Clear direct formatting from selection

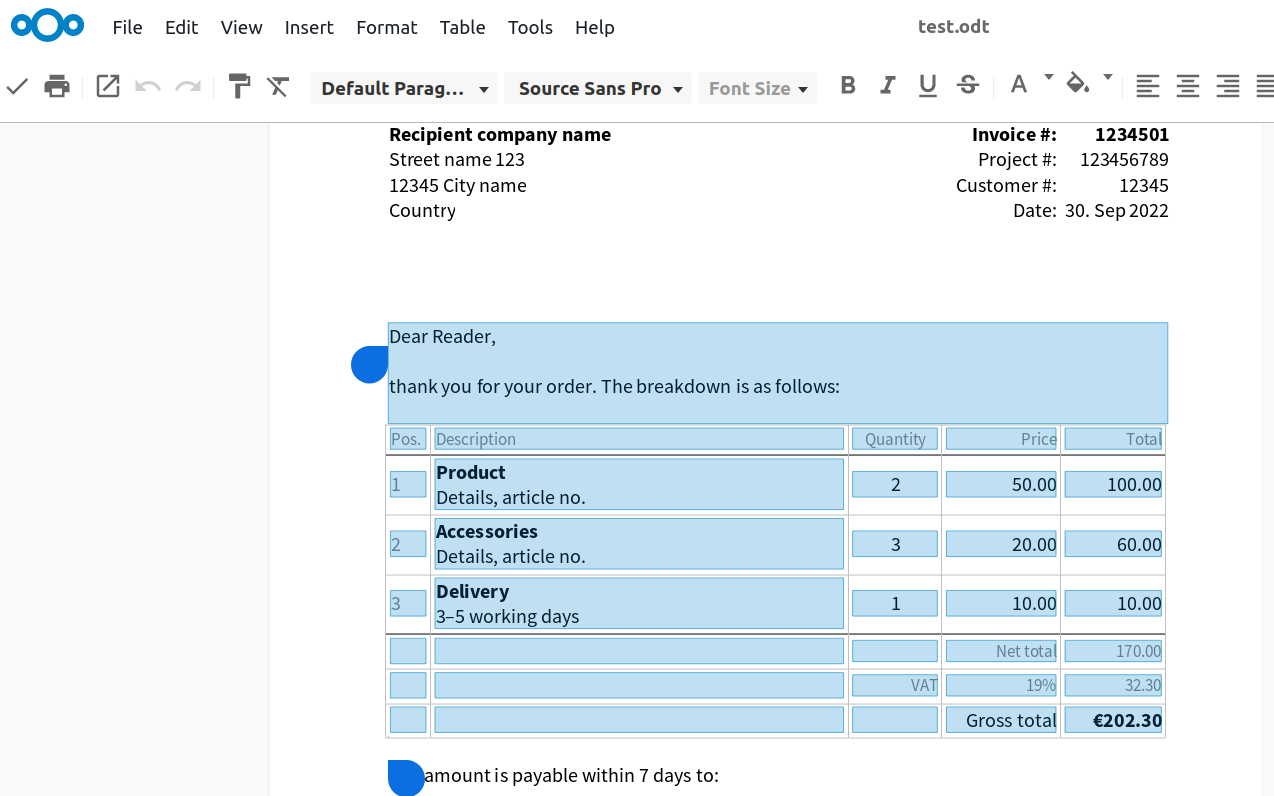tap(277, 87)
